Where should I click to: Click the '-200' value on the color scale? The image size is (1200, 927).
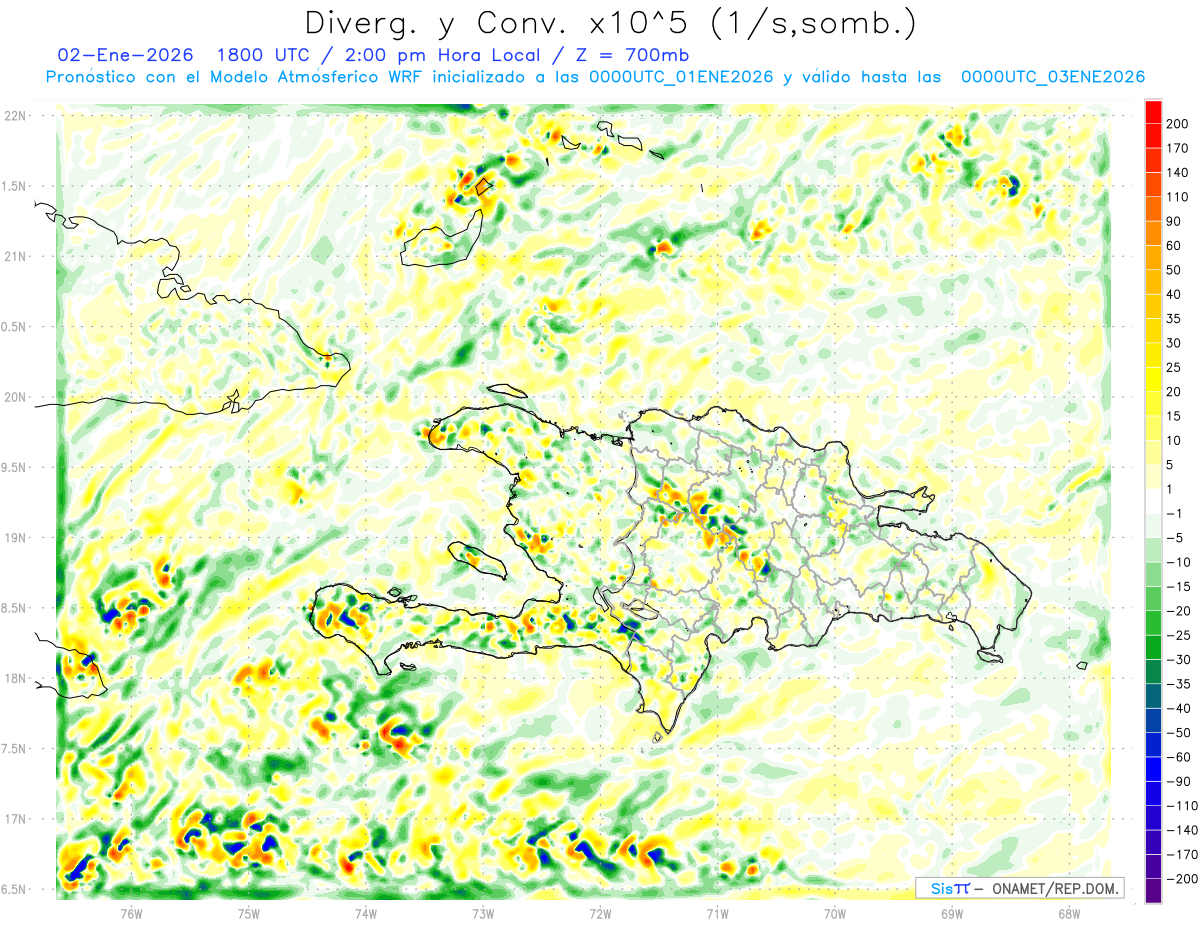coord(1182,878)
